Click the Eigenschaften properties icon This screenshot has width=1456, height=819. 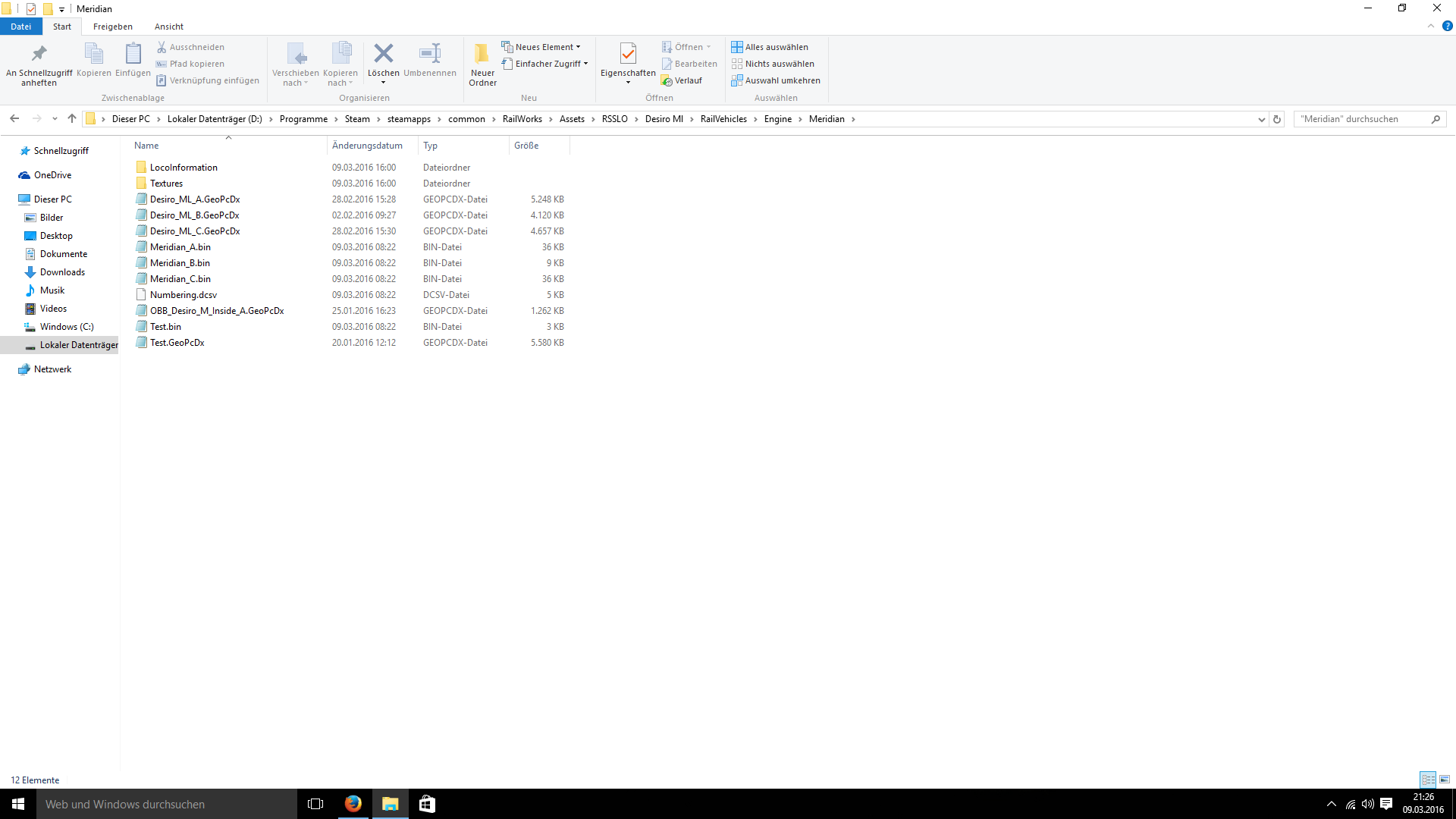(x=628, y=54)
